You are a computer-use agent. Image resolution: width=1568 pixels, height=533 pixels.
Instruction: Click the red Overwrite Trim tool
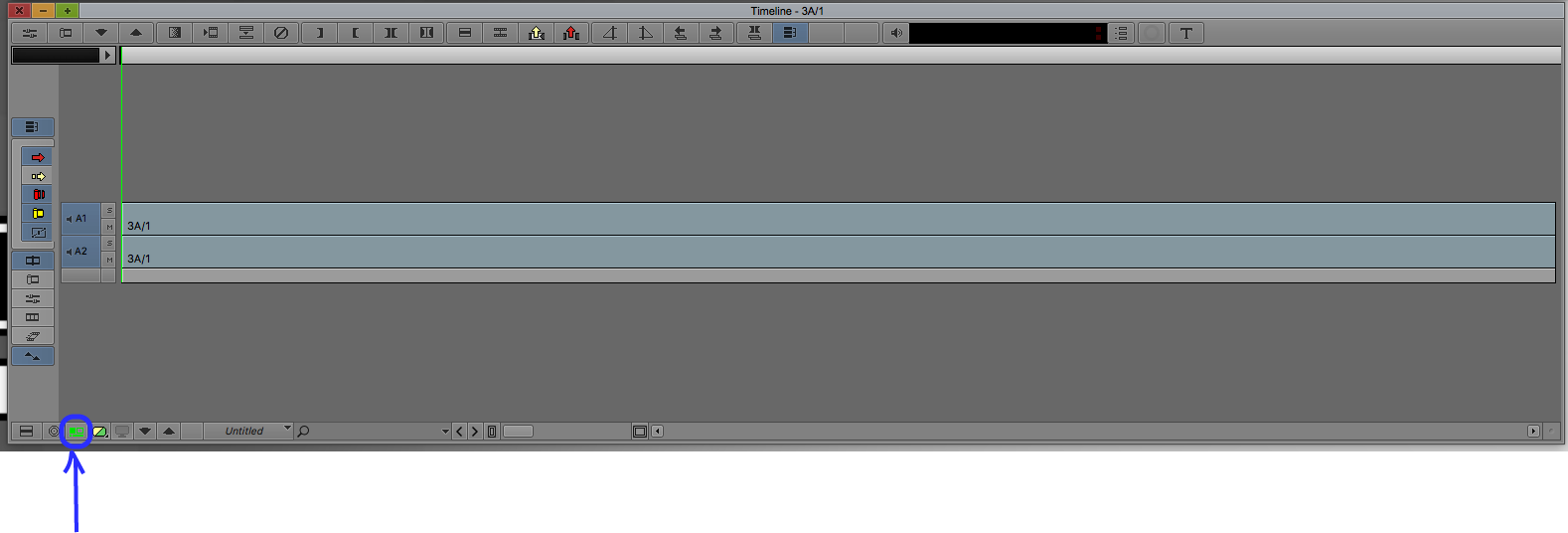[38, 195]
